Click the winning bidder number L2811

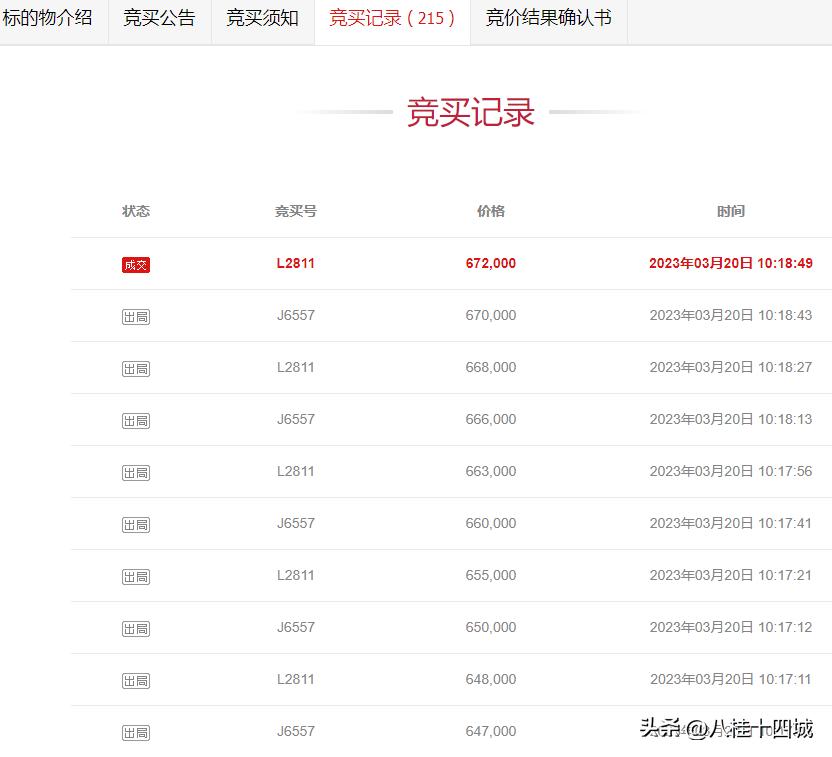point(295,264)
